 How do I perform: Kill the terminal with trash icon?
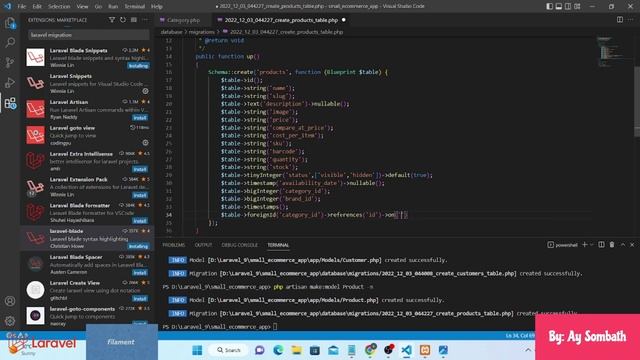[612, 244]
